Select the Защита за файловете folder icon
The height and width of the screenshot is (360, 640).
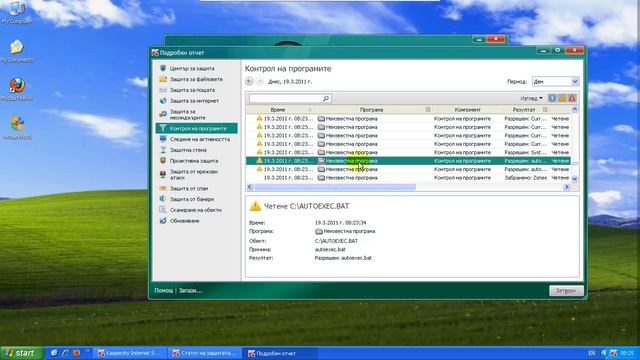click(x=163, y=79)
